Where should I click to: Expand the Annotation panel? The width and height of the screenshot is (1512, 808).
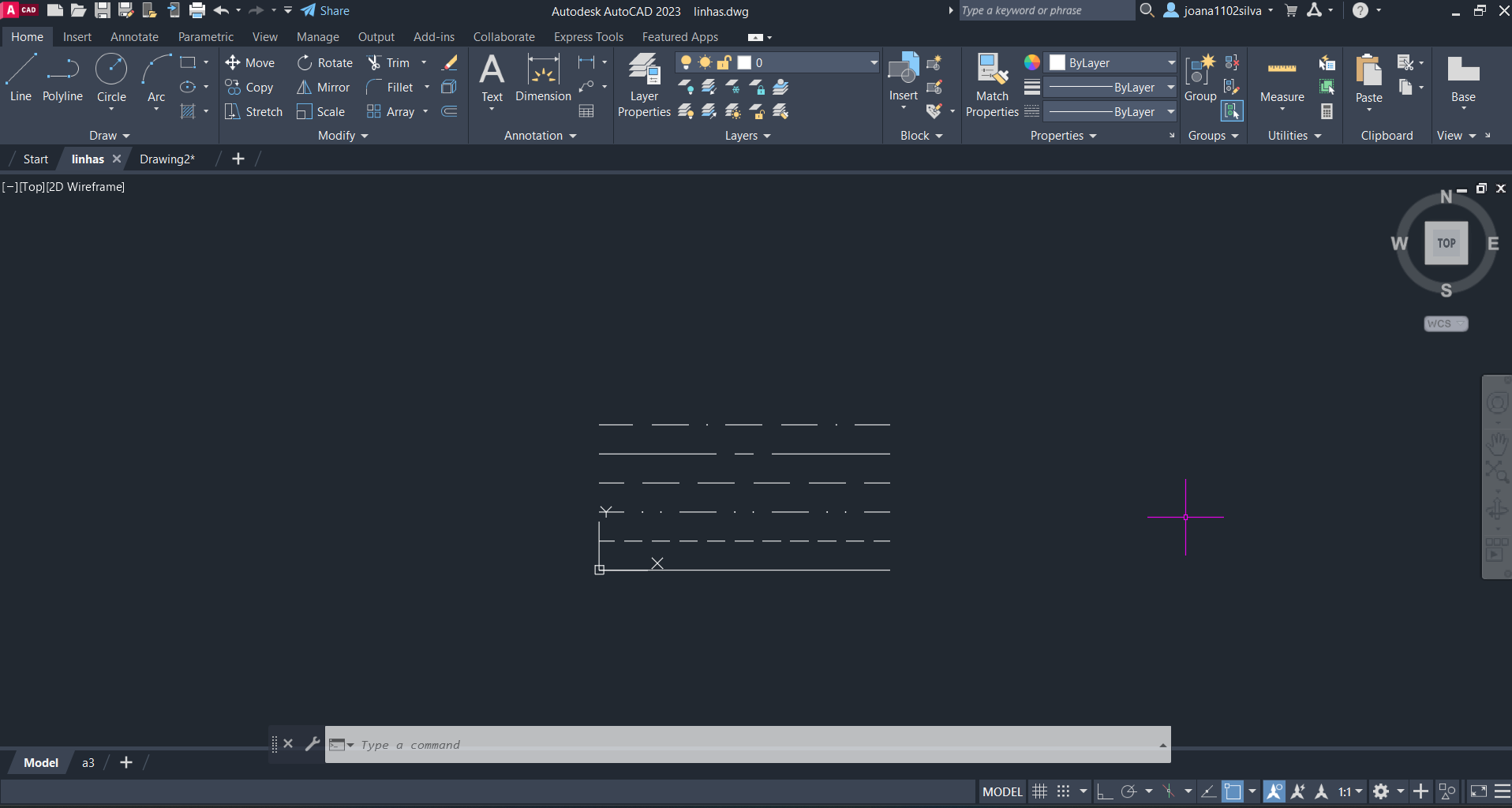point(541,136)
